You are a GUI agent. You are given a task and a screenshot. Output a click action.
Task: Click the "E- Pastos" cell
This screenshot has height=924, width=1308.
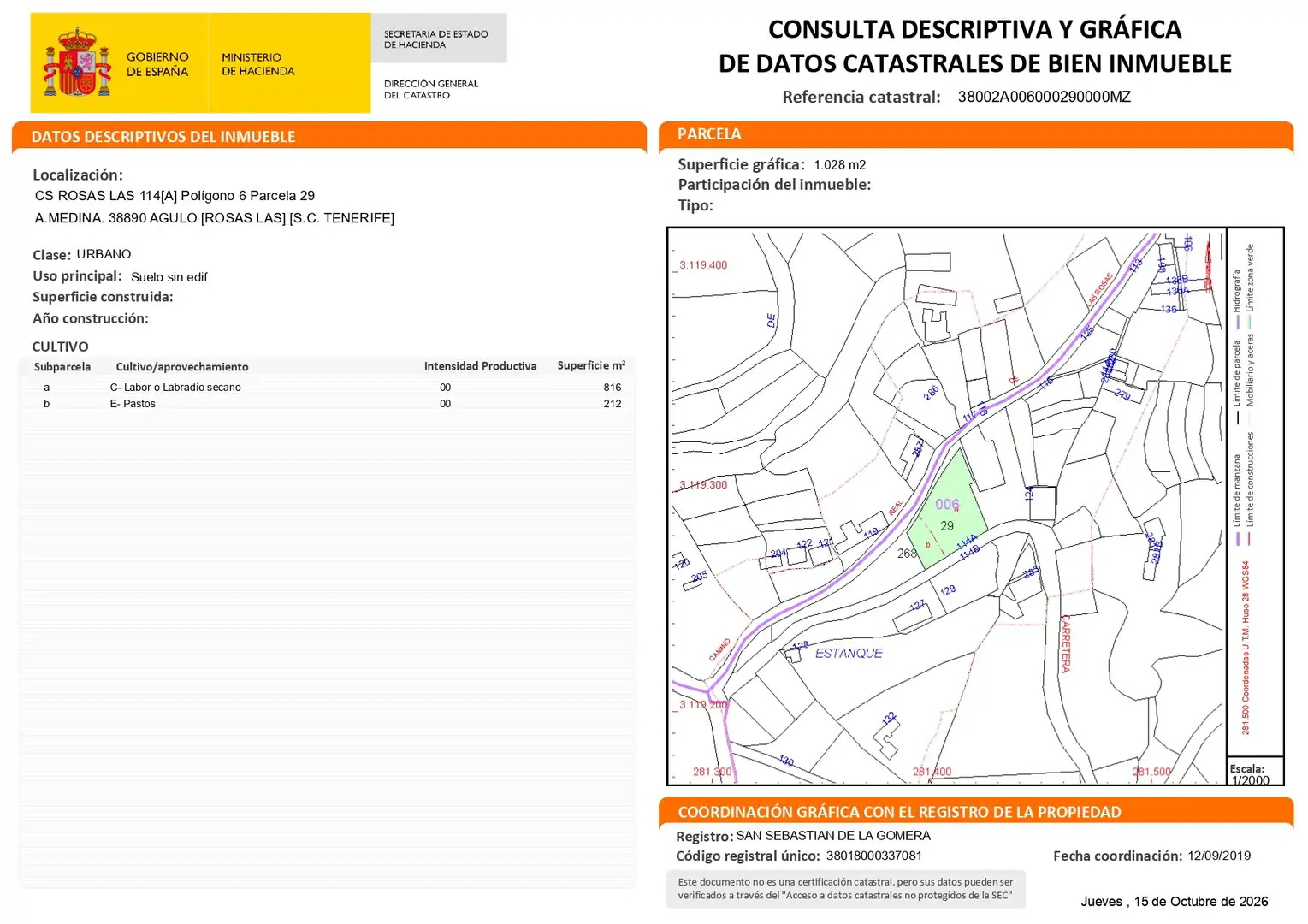(133, 404)
